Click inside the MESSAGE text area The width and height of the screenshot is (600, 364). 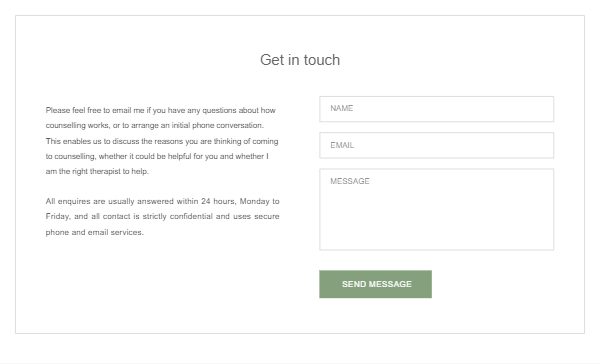436,209
